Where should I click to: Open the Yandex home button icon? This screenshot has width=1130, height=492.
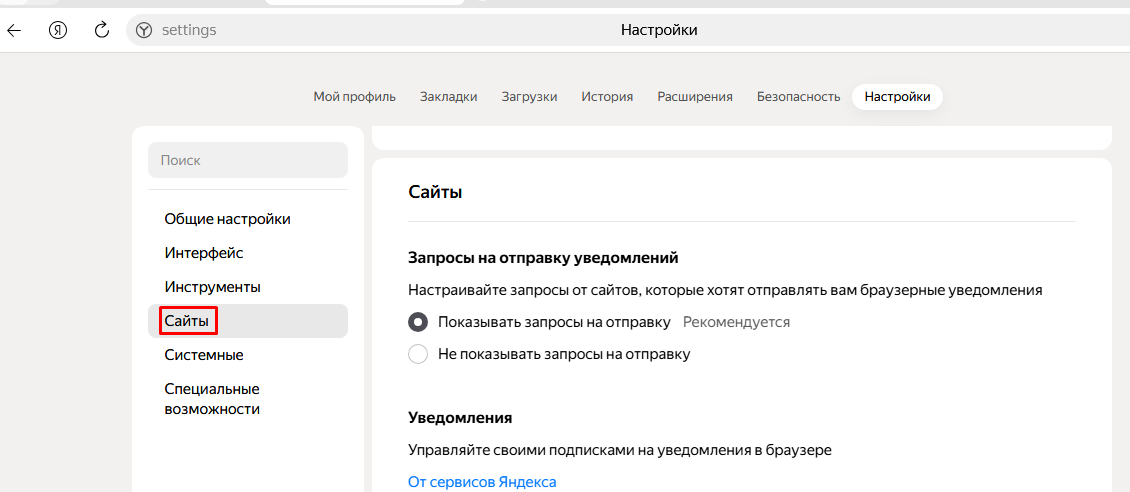(58, 30)
